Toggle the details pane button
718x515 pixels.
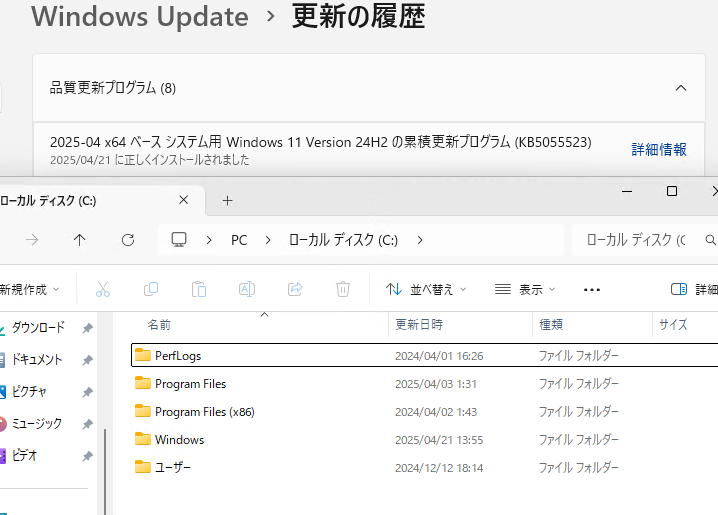pos(693,289)
